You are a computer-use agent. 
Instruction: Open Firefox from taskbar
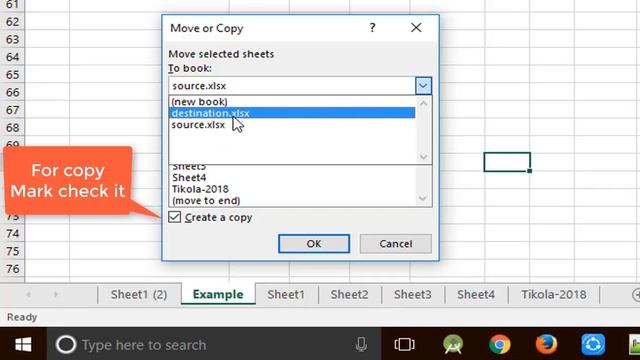(546, 344)
